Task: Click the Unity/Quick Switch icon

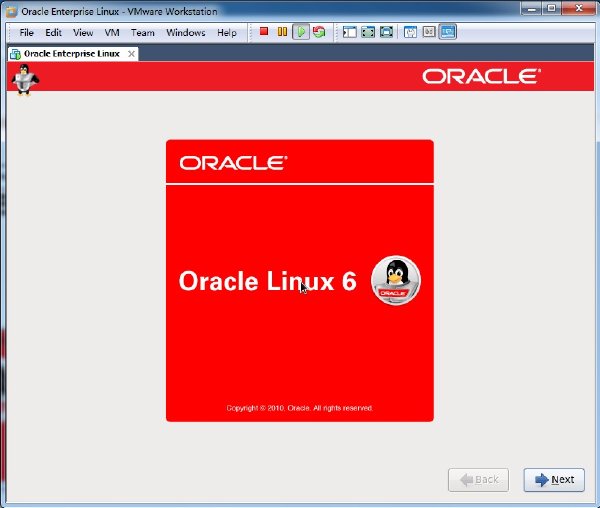Action: pos(386,32)
